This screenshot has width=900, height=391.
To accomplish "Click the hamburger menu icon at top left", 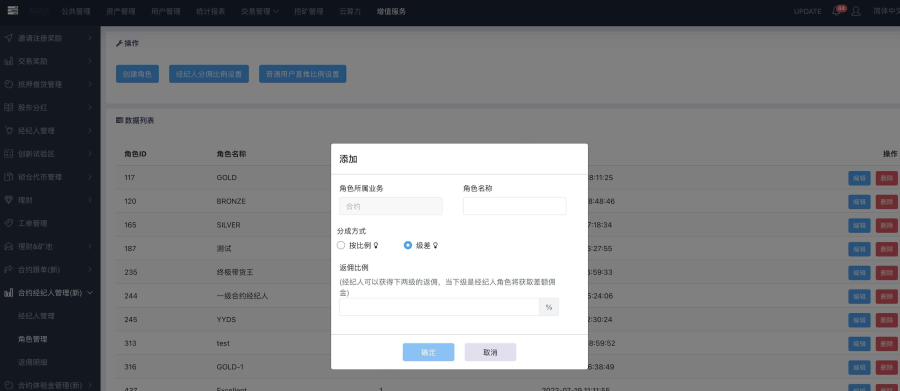I will (x=13, y=10).
